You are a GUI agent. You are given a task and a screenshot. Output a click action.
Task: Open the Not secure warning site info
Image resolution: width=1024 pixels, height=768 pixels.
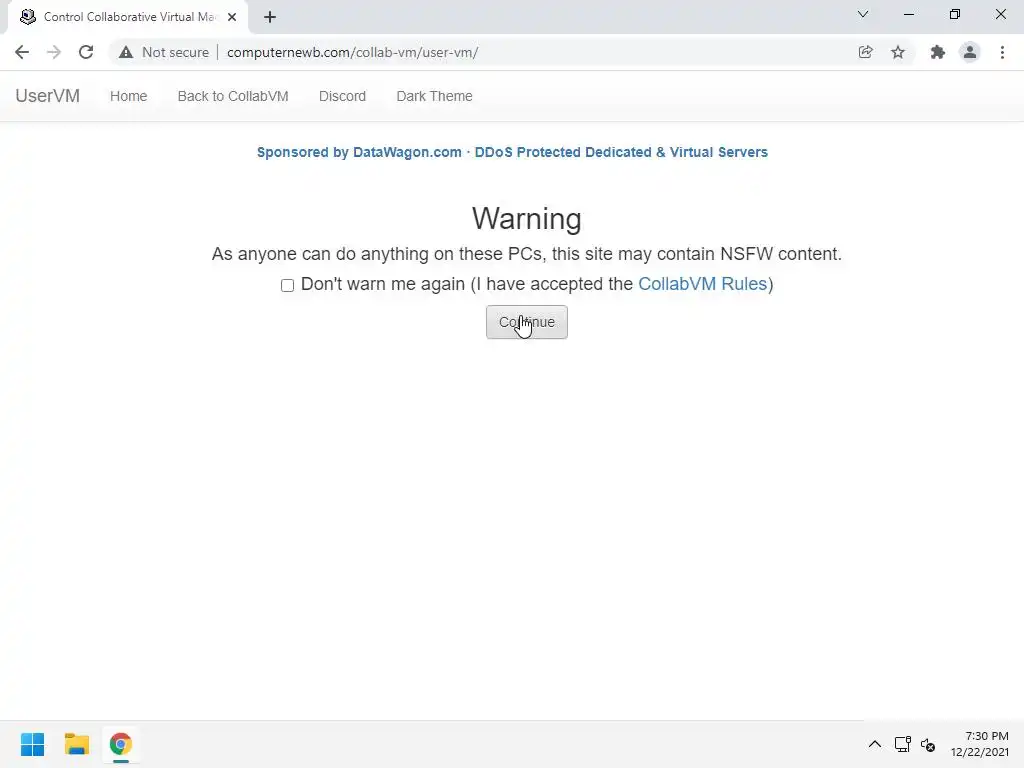pyautogui.click(x=164, y=52)
